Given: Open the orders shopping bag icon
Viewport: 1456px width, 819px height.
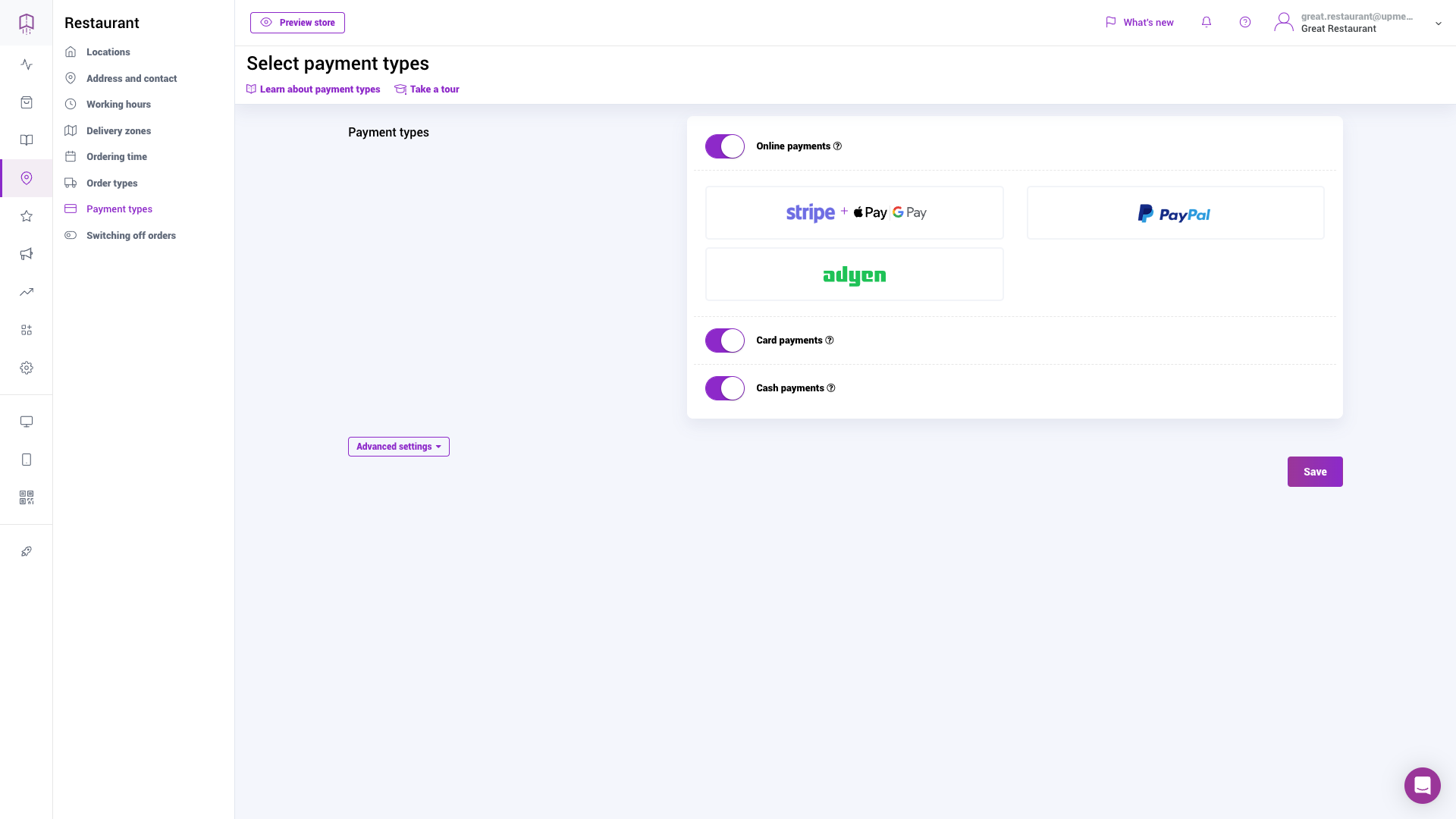Looking at the screenshot, I should click(x=27, y=102).
